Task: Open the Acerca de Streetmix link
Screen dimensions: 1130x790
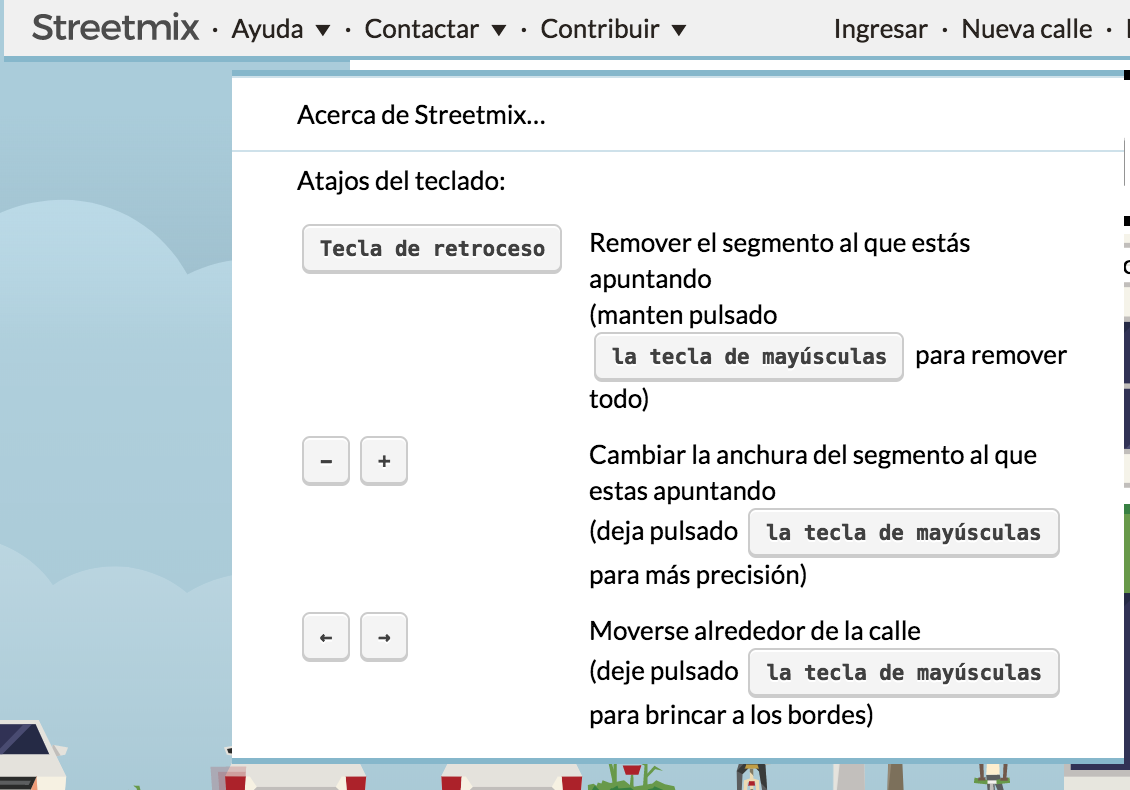Action: coord(420,115)
